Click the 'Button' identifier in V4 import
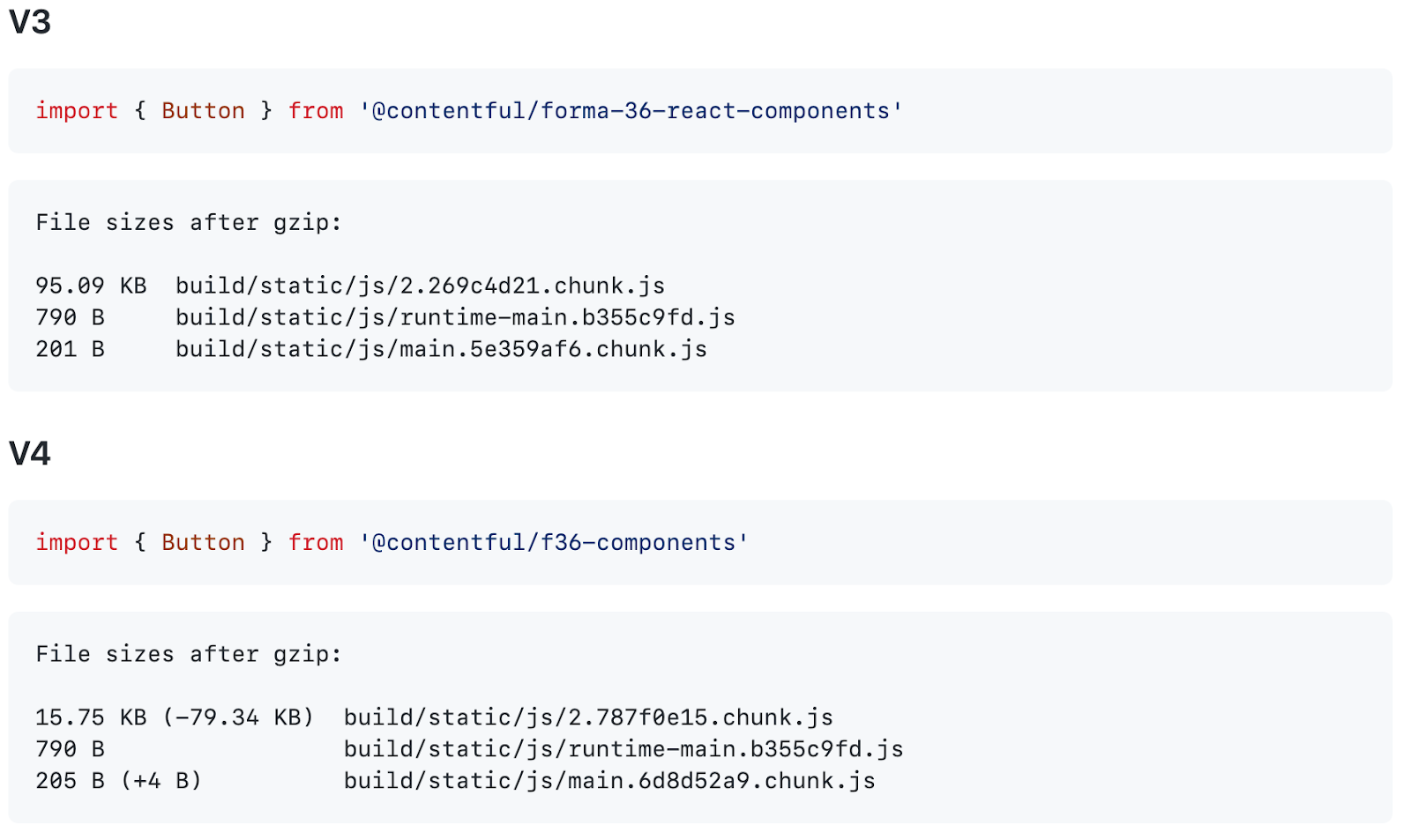This screenshot has height=840, width=1411. pos(203,543)
